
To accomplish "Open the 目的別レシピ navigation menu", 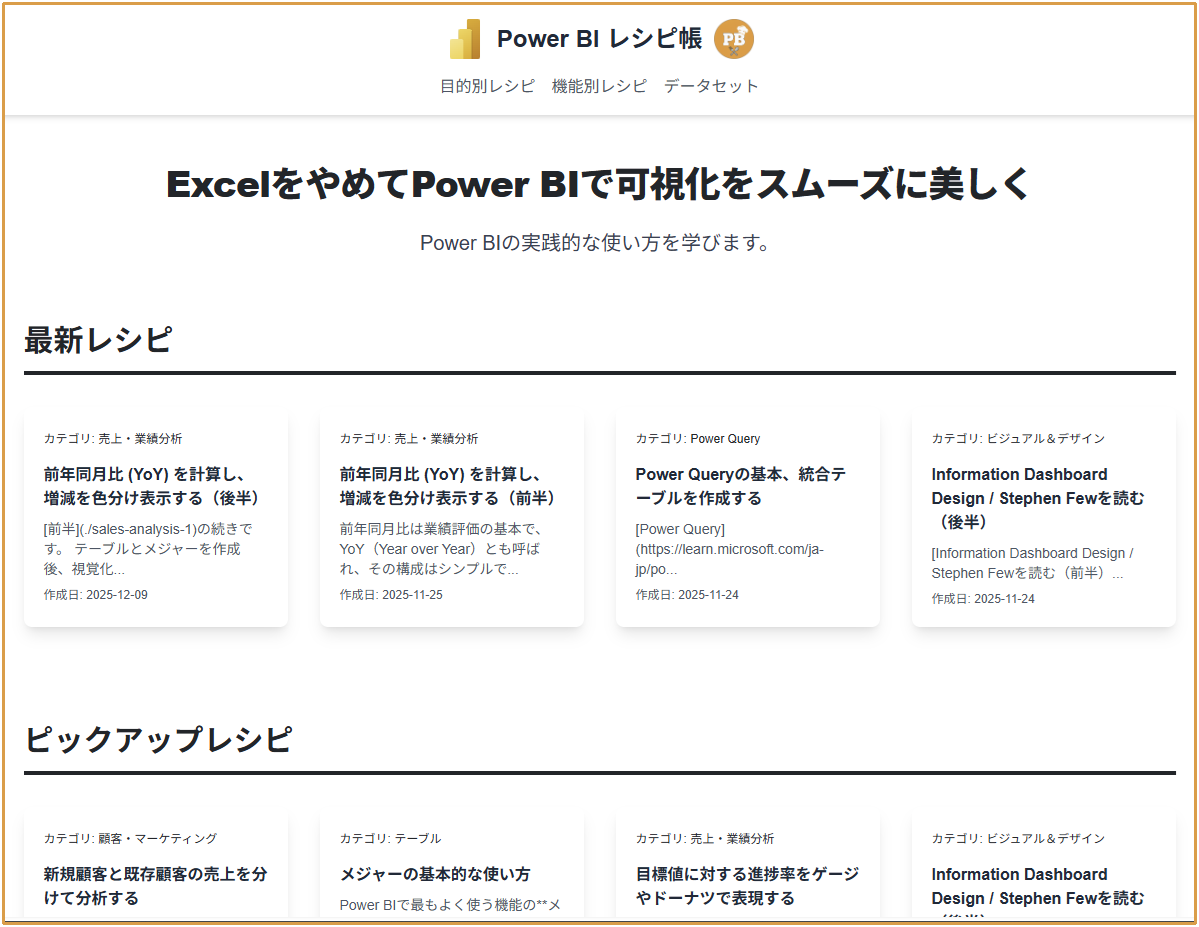I will [487, 86].
